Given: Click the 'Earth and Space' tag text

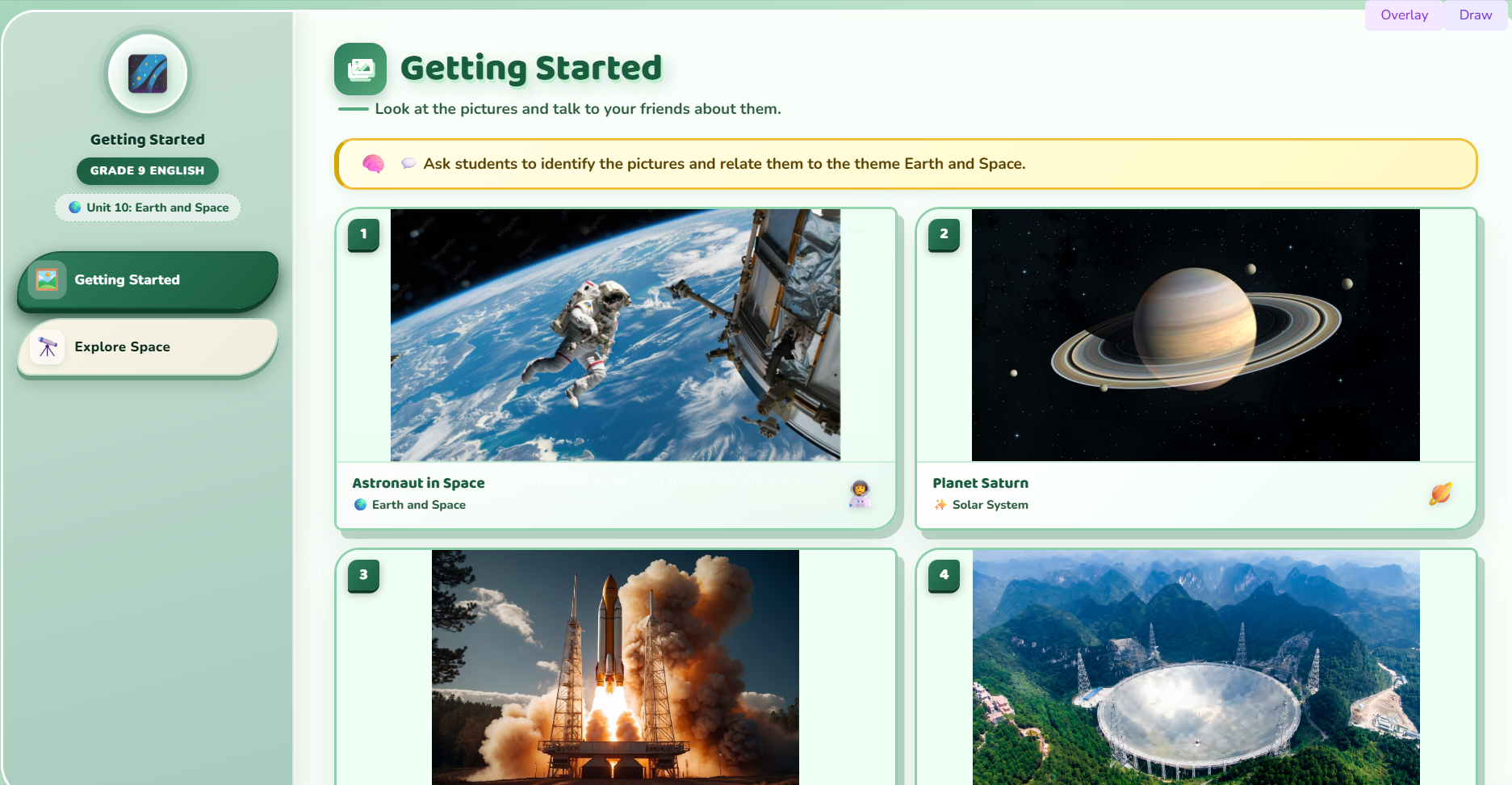Looking at the screenshot, I should tap(419, 505).
